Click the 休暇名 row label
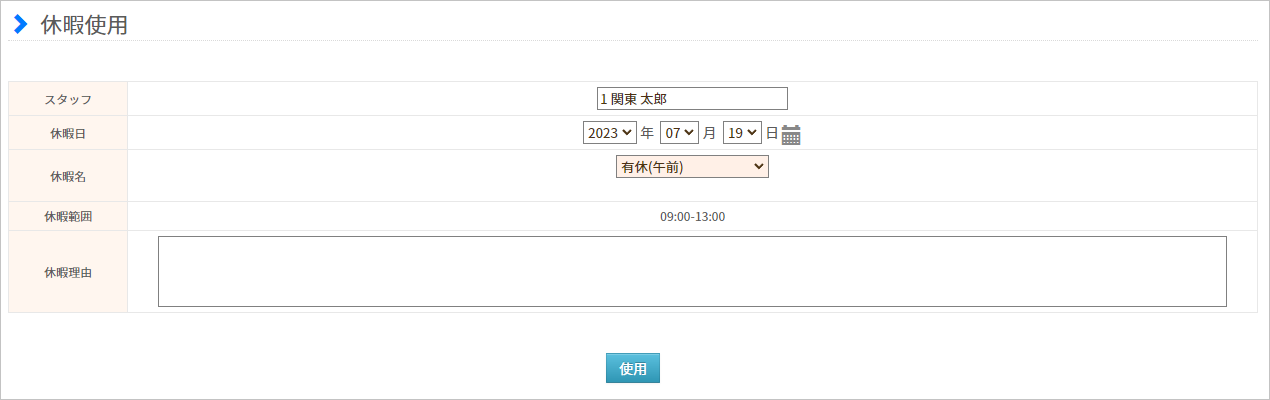Viewport: 1270px width, 400px height. 68,176
